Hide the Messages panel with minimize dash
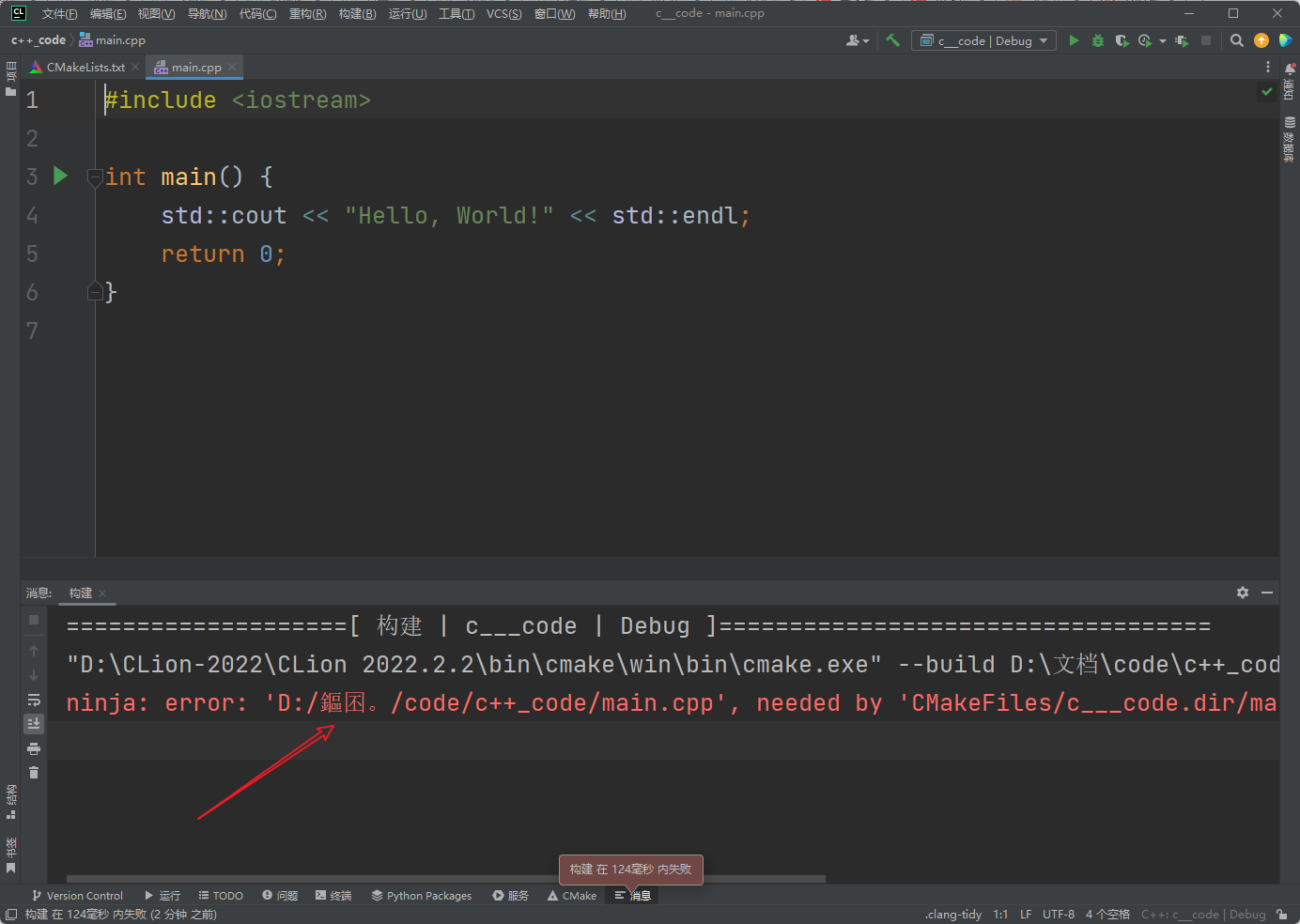The height and width of the screenshot is (924, 1300). click(1267, 593)
